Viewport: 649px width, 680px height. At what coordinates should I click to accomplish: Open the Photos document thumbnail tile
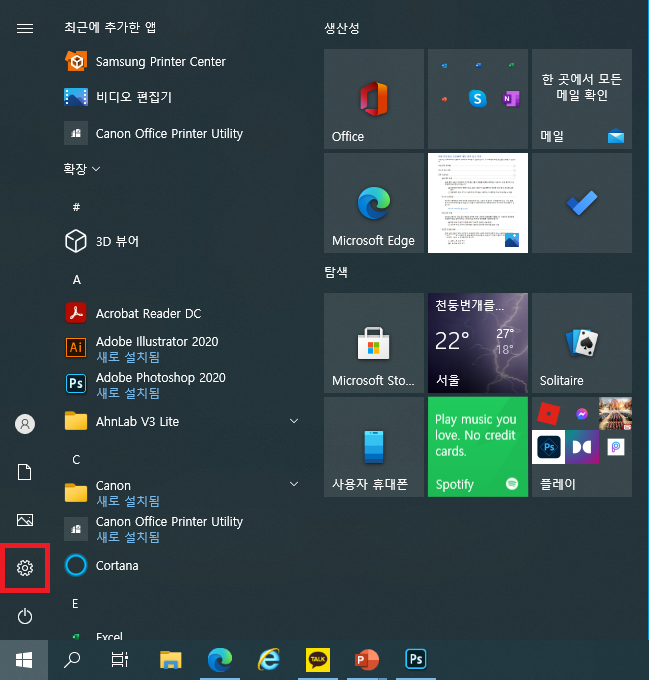tap(478, 203)
